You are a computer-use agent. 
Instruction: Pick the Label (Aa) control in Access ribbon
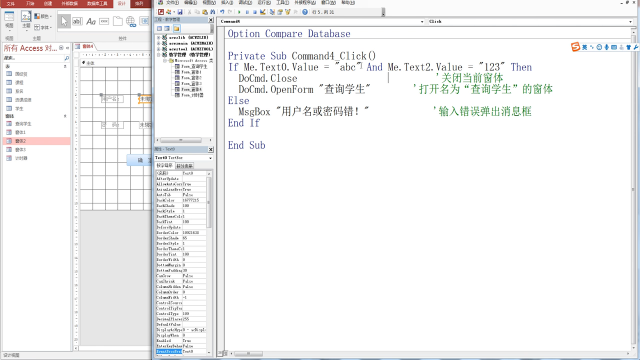(91, 21)
